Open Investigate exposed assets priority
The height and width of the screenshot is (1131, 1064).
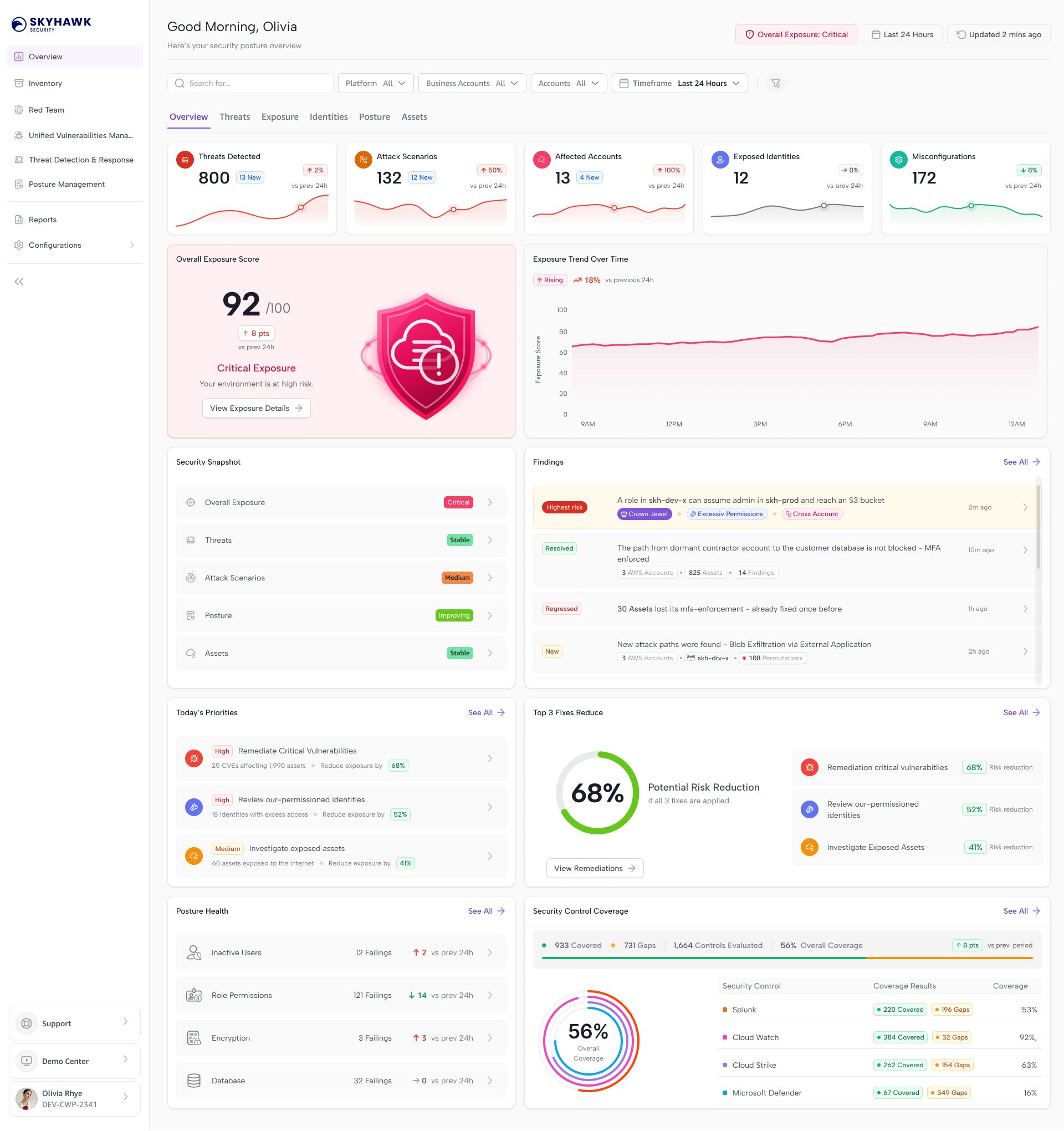[341, 857]
